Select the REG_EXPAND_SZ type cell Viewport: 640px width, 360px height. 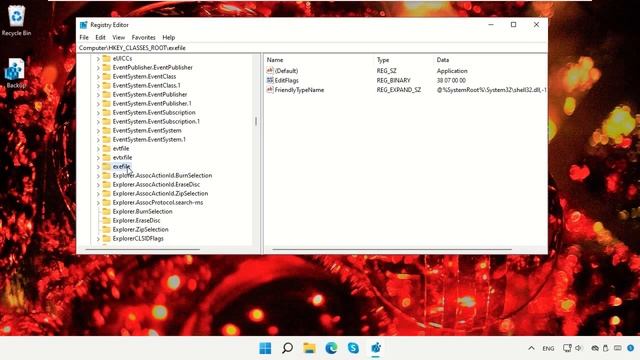pos(398,90)
